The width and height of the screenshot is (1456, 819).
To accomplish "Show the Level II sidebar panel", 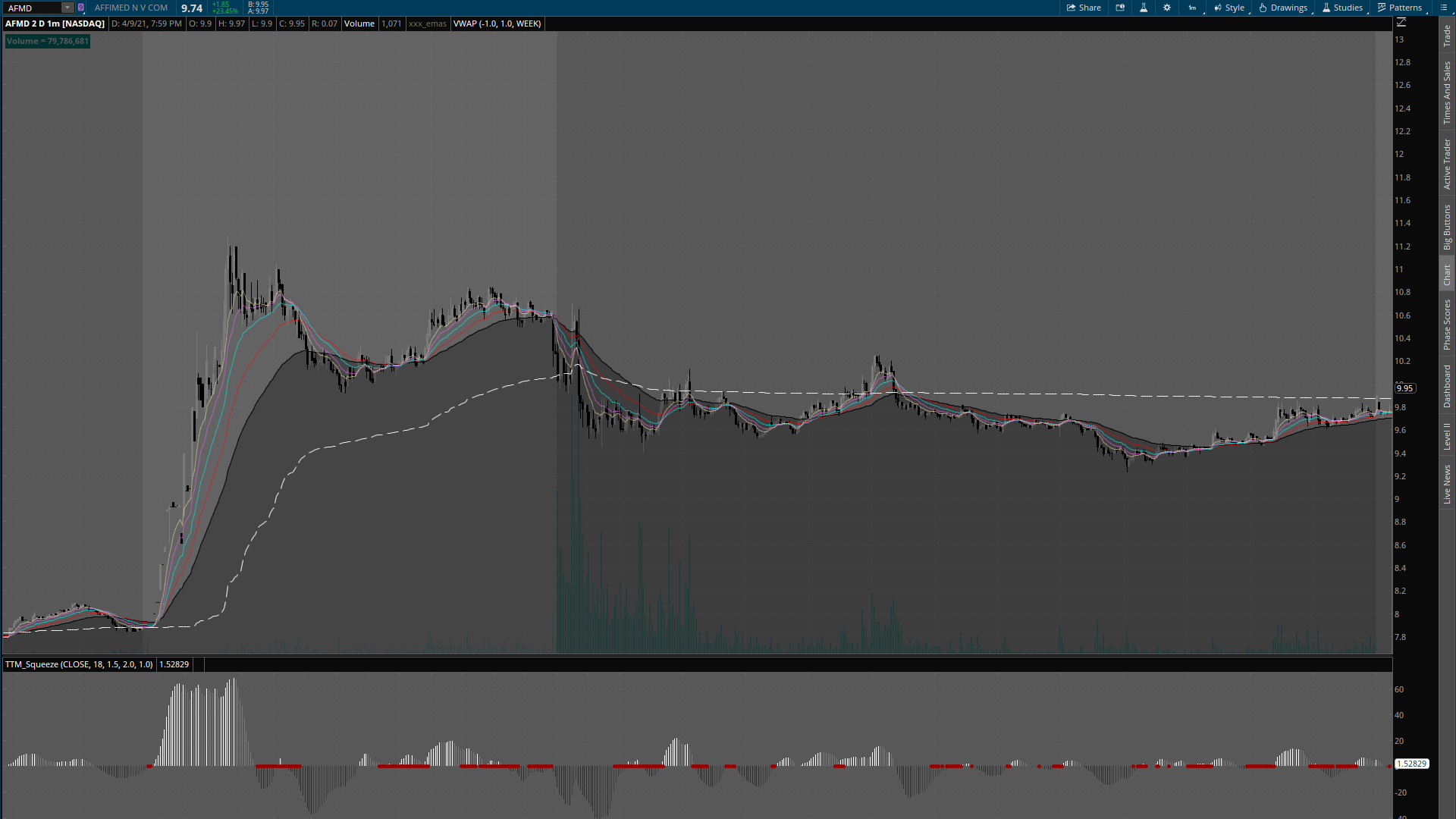I will (1447, 436).
